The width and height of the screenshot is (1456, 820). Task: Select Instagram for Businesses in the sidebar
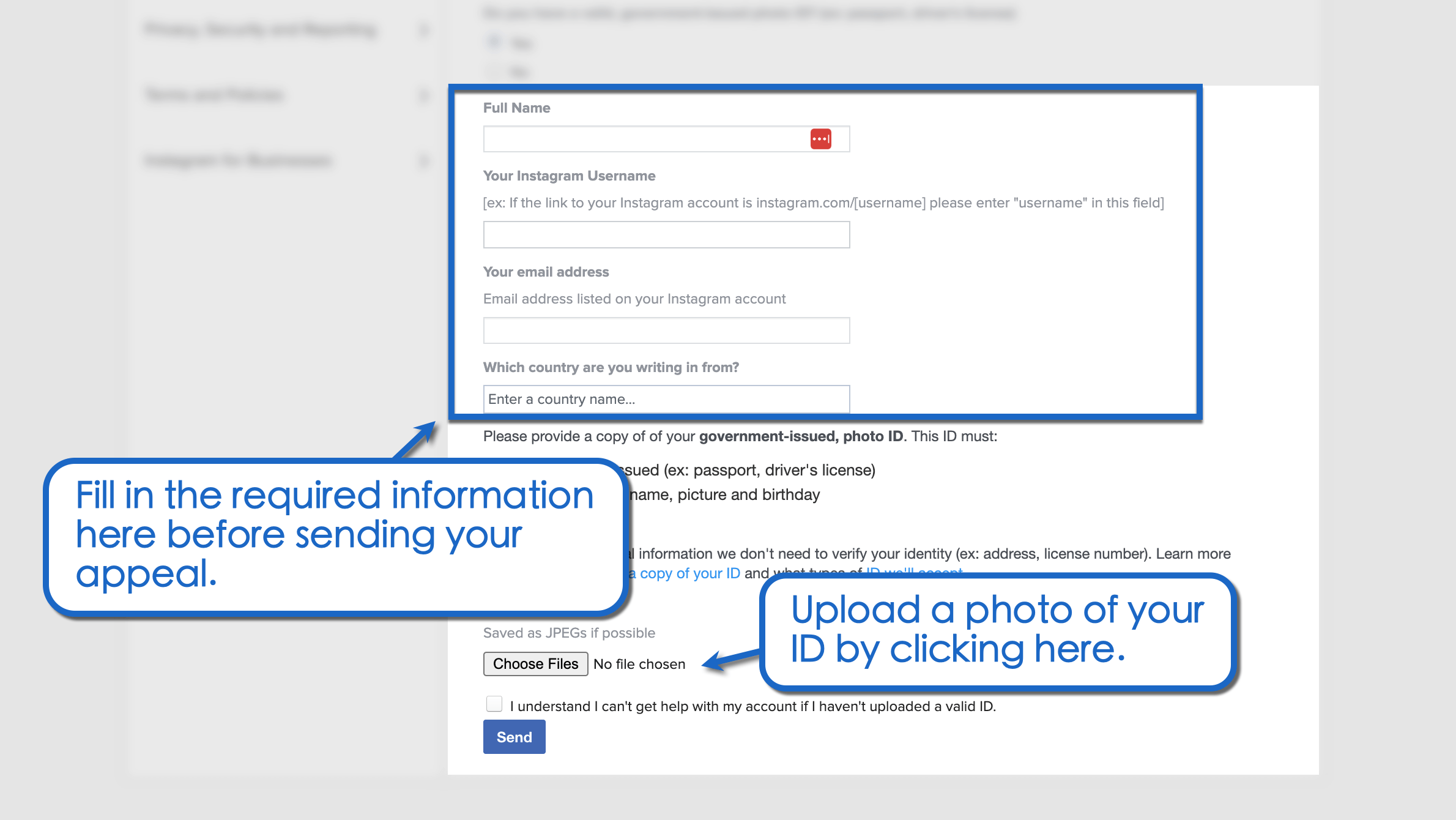[x=239, y=161]
